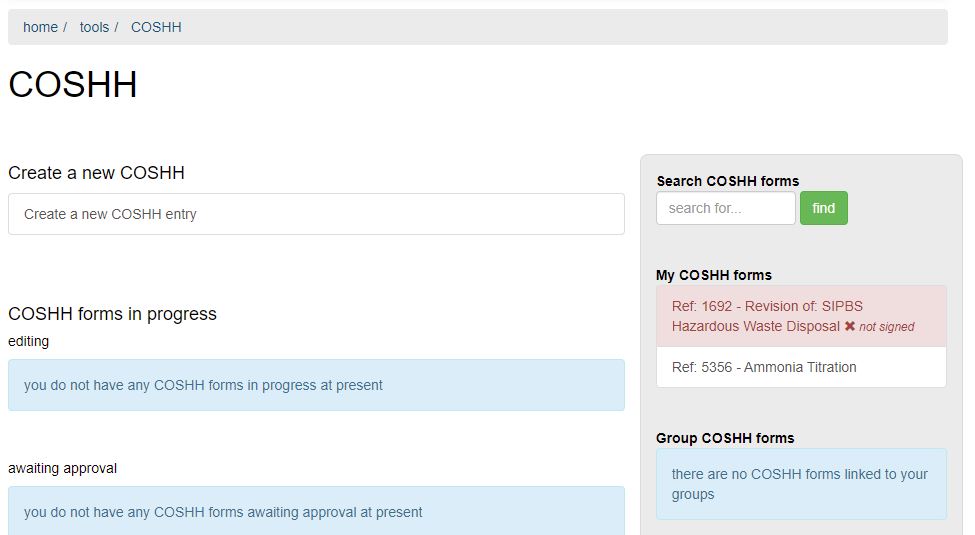
Task: Click the editing section label
Action: click(28, 341)
